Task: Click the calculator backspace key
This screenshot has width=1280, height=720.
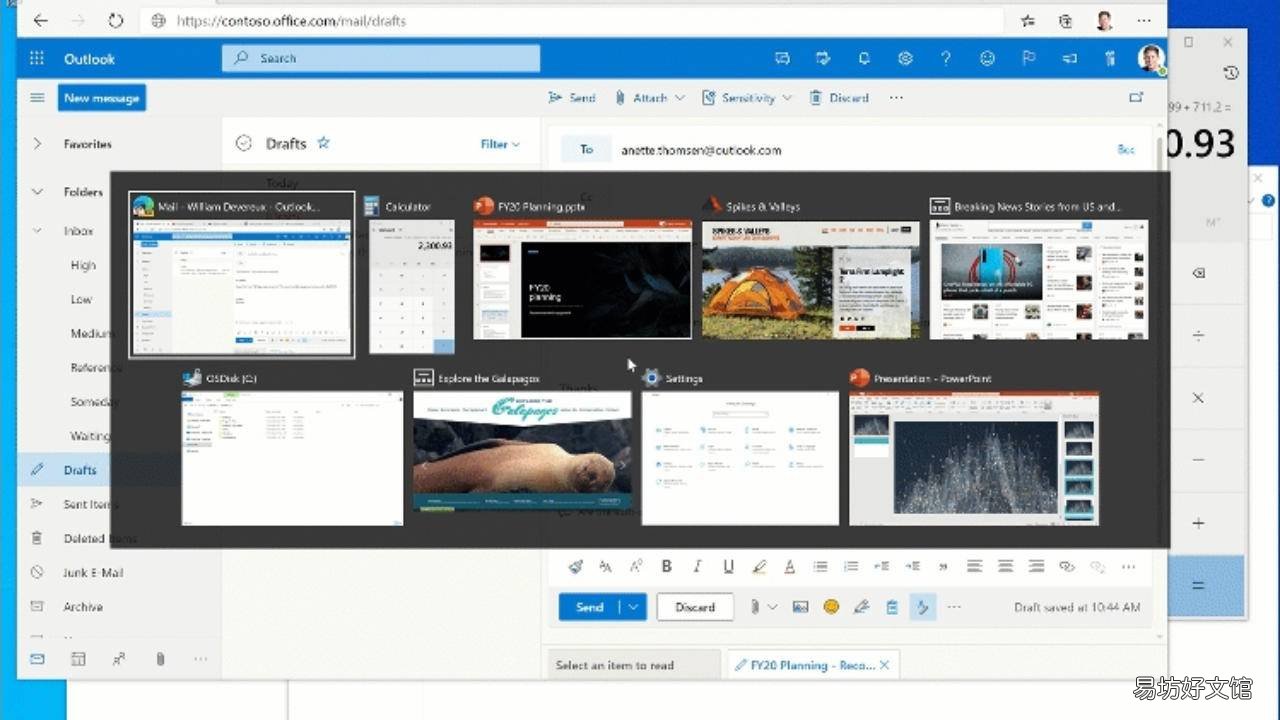Action: 1199,273
